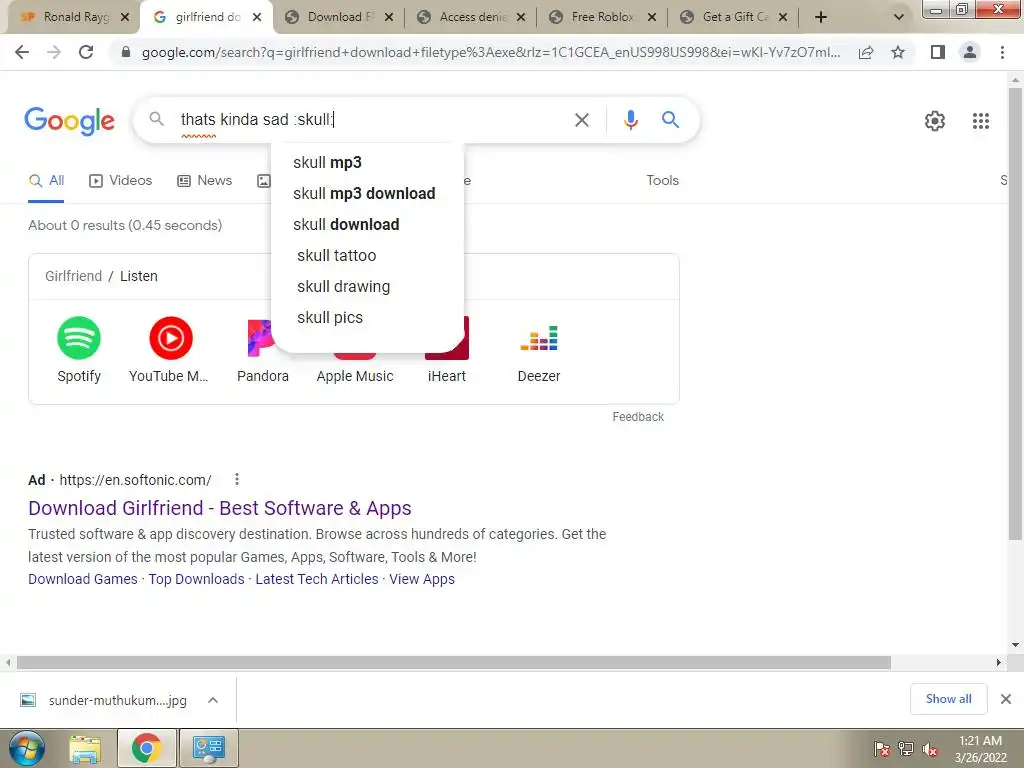Clear the search box with the X
This screenshot has width=1024, height=768.
[582, 120]
